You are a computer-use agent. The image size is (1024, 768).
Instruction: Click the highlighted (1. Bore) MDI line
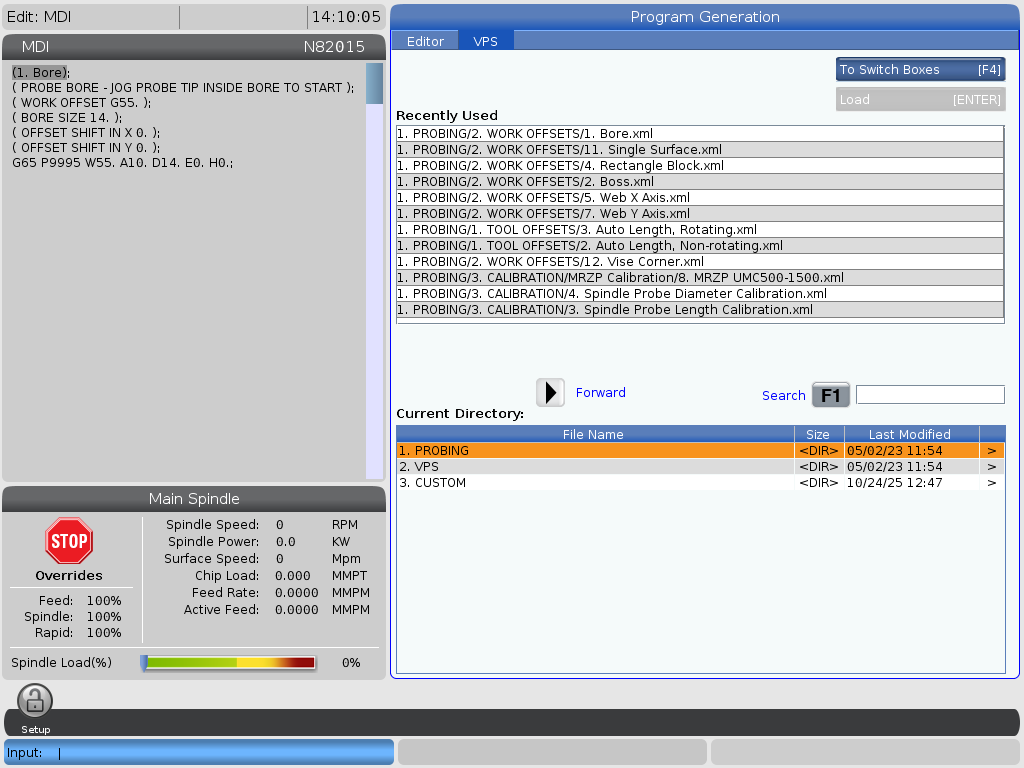(x=40, y=72)
